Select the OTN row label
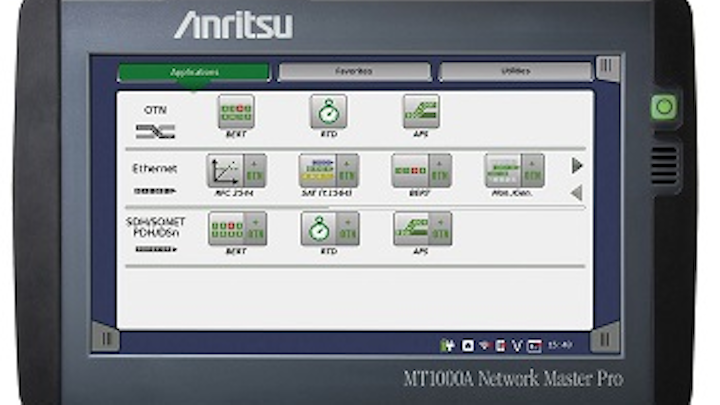This screenshot has width=720, height=405. pos(155,110)
